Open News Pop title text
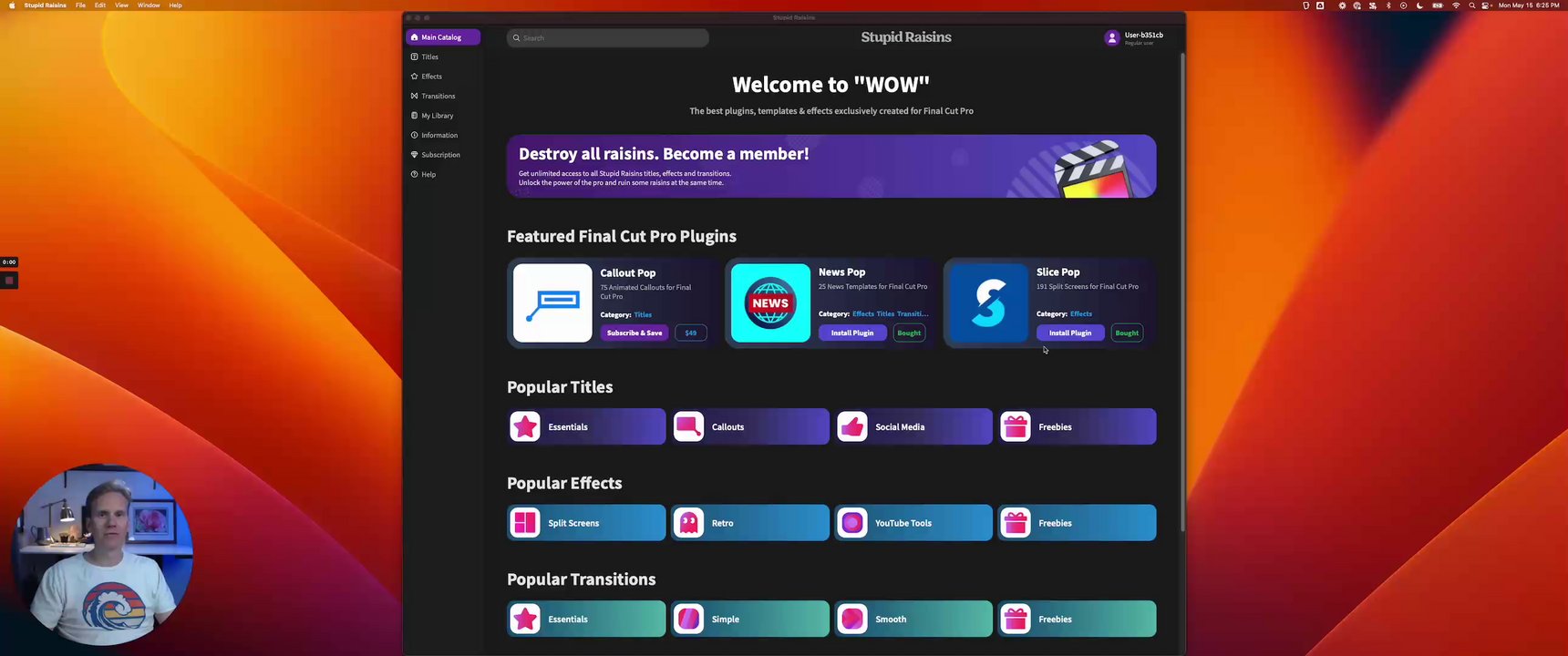This screenshot has height=656, width=1568. click(x=841, y=272)
